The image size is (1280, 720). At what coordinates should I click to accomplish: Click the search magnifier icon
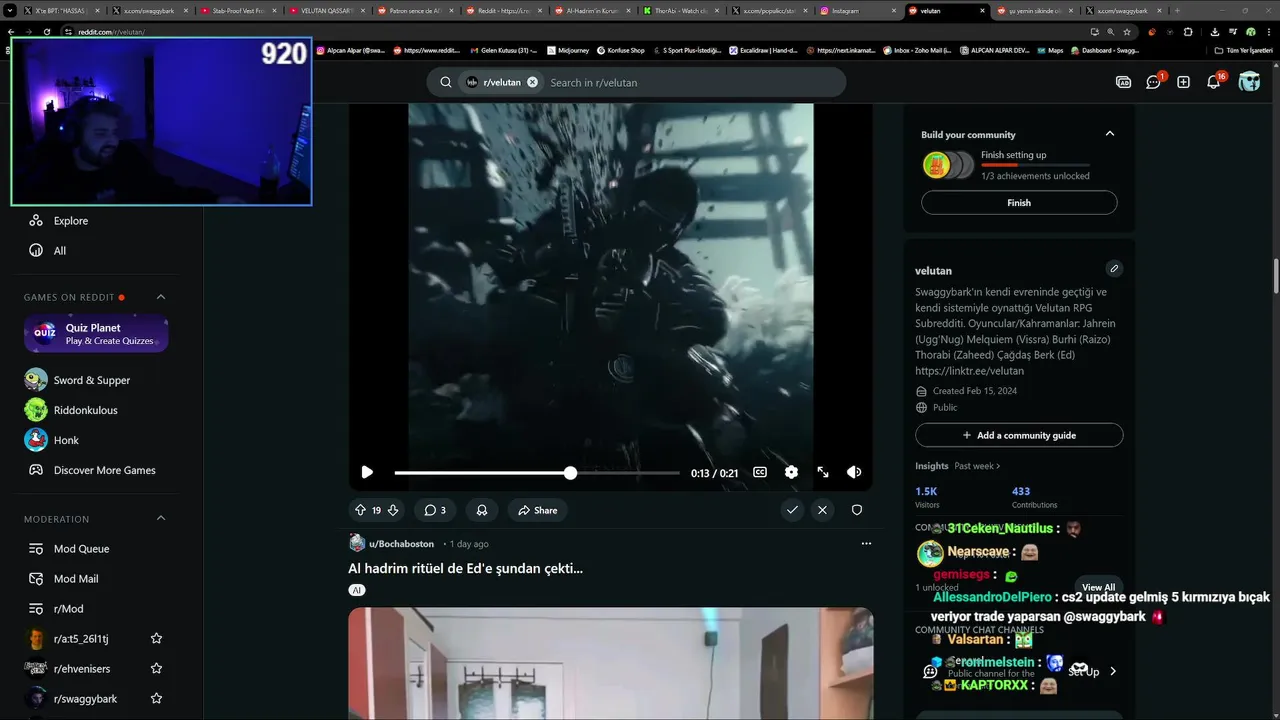point(446,82)
